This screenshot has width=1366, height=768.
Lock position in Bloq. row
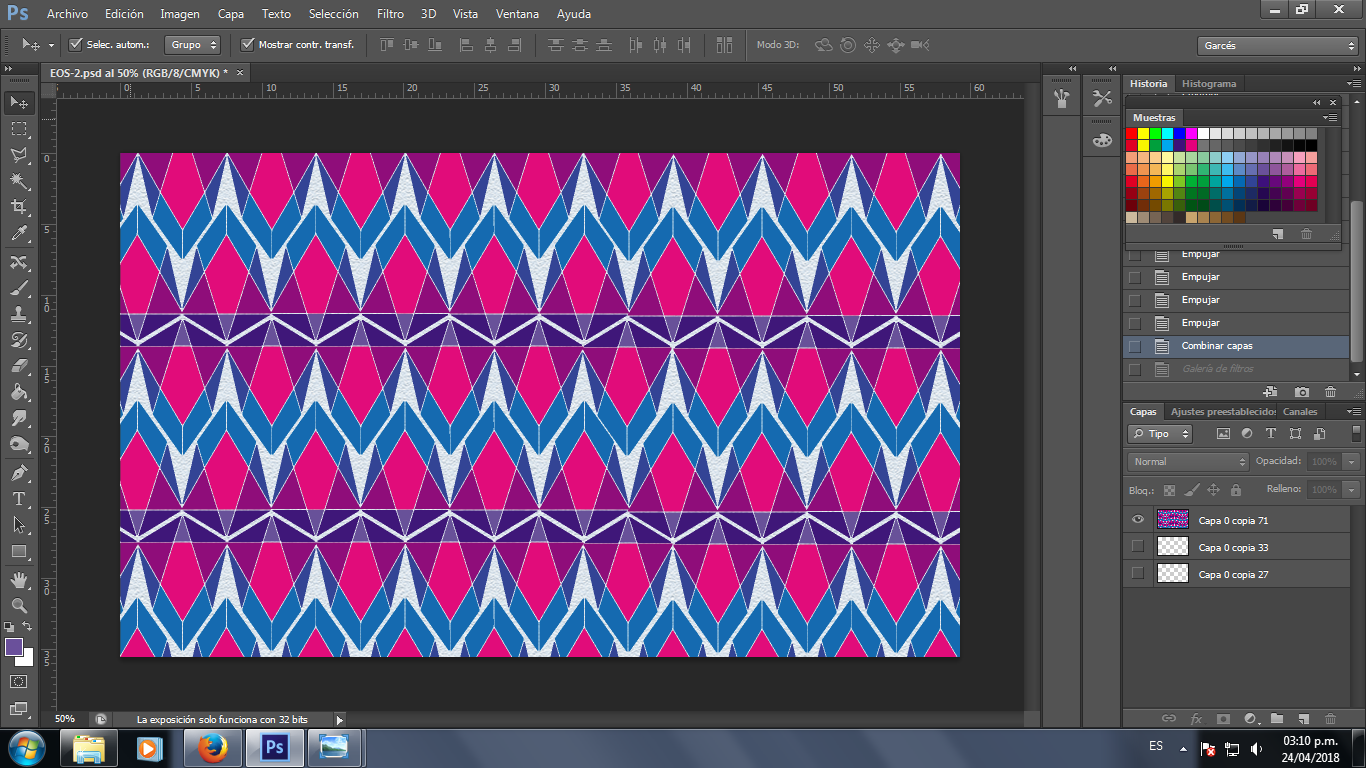[1213, 490]
